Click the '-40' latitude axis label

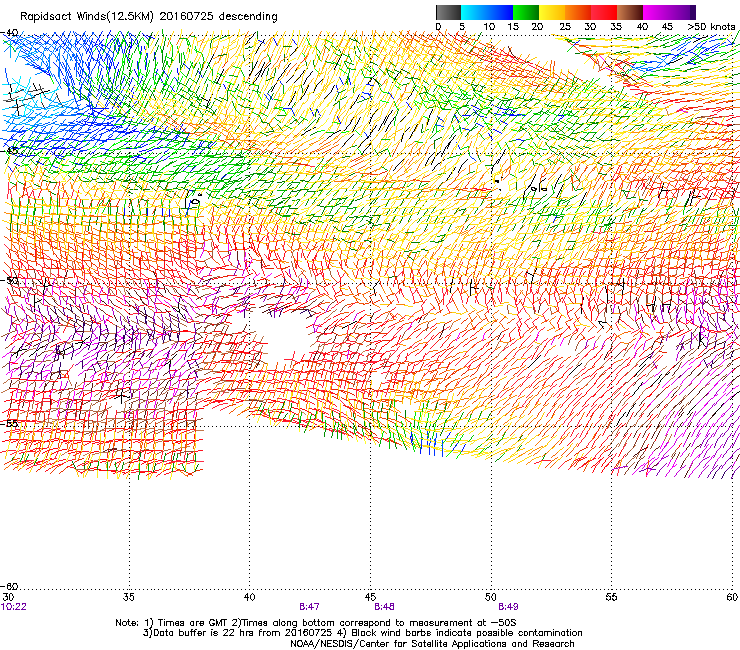9,33
